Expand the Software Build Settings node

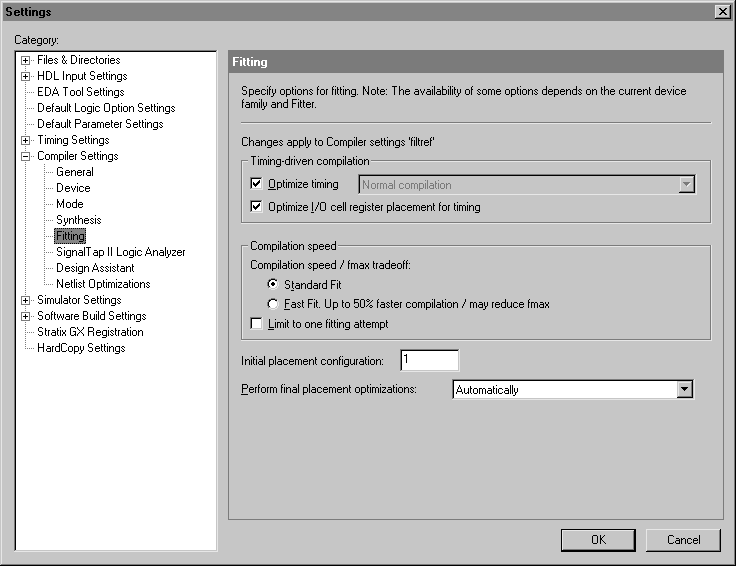(25, 316)
